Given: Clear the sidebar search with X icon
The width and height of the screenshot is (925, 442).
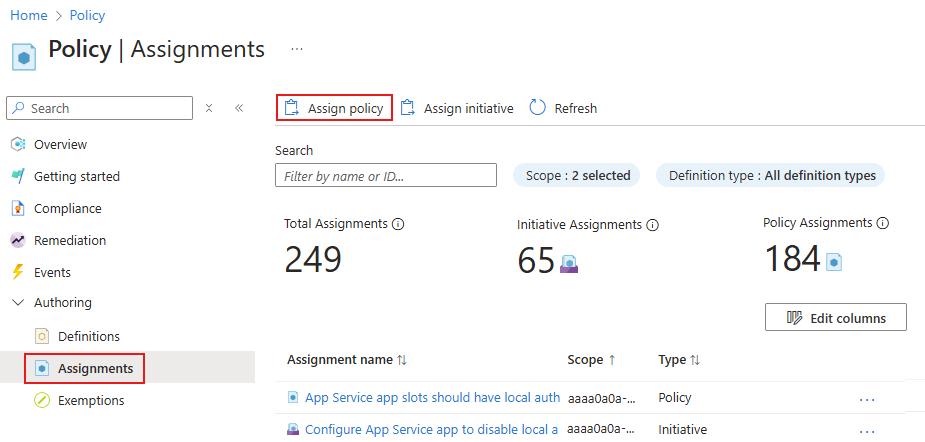Looking at the screenshot, I should coord(209,108).
